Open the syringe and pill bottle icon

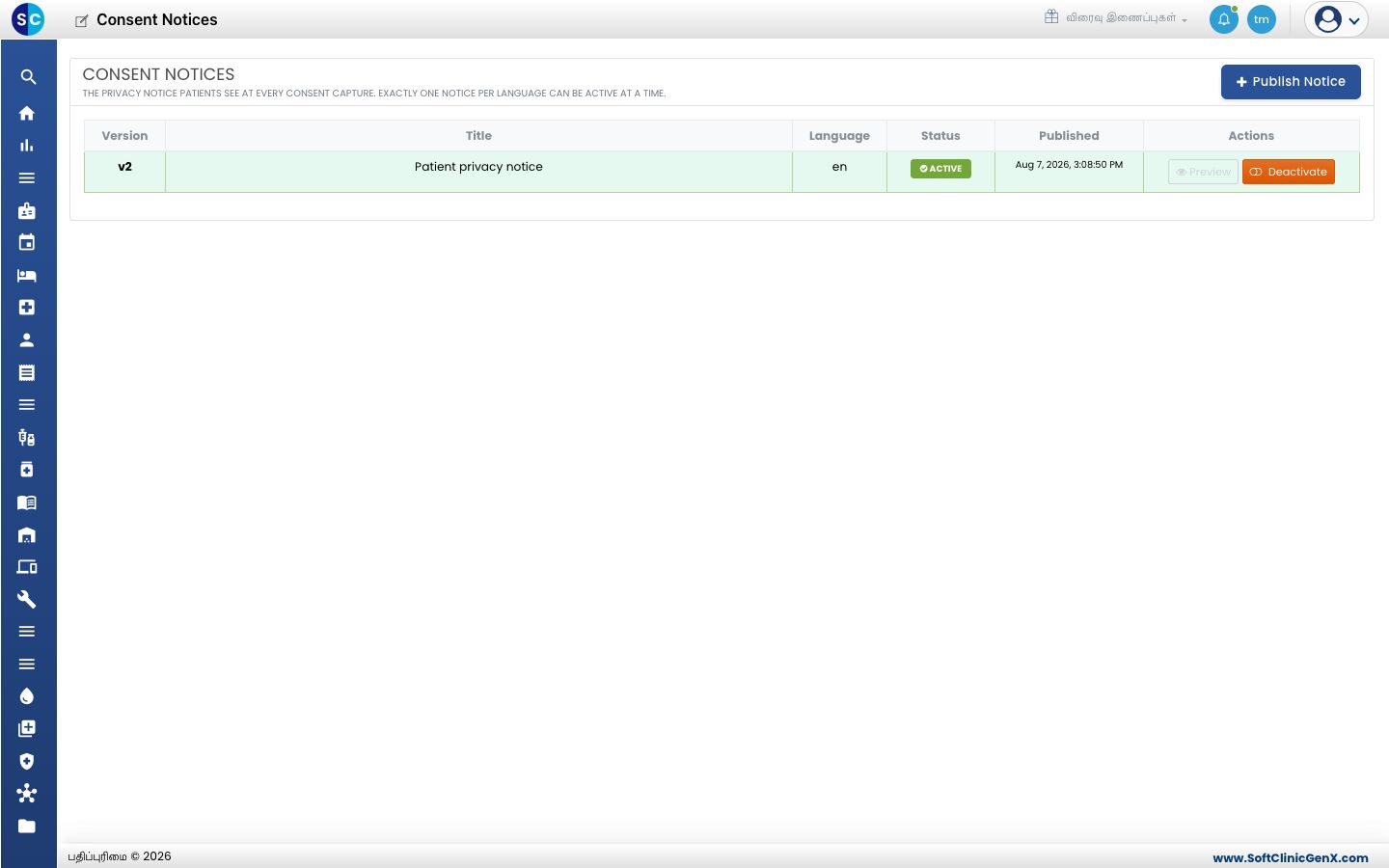click(27, 438)
